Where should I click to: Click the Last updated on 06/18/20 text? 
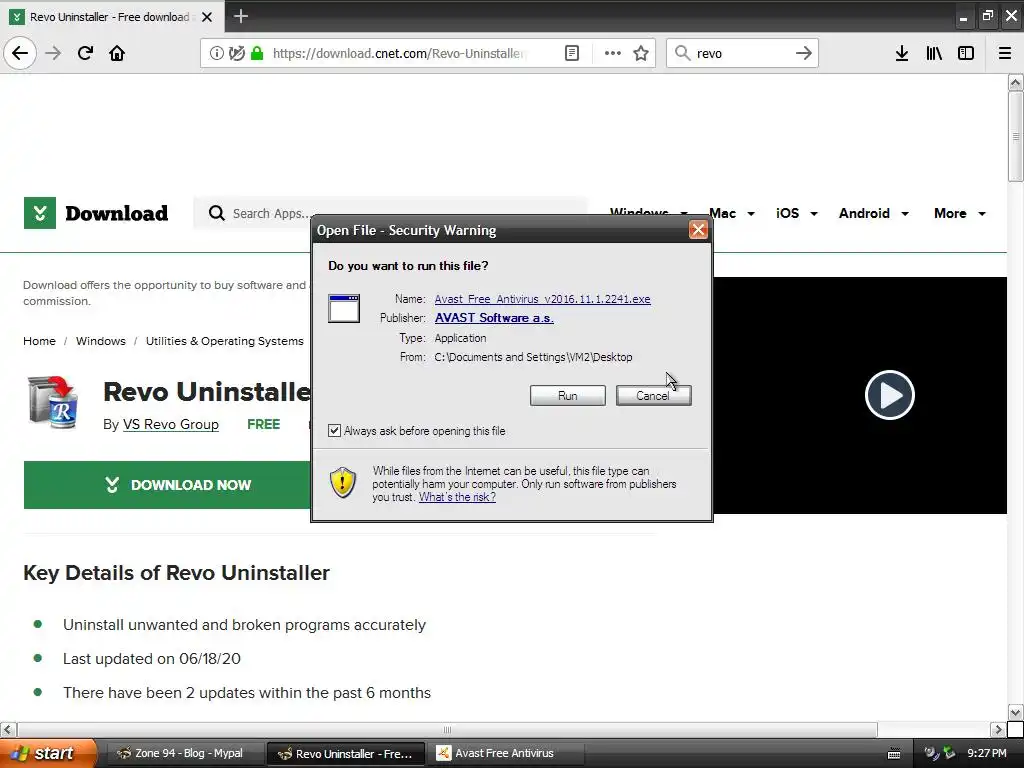pos(152,658)
